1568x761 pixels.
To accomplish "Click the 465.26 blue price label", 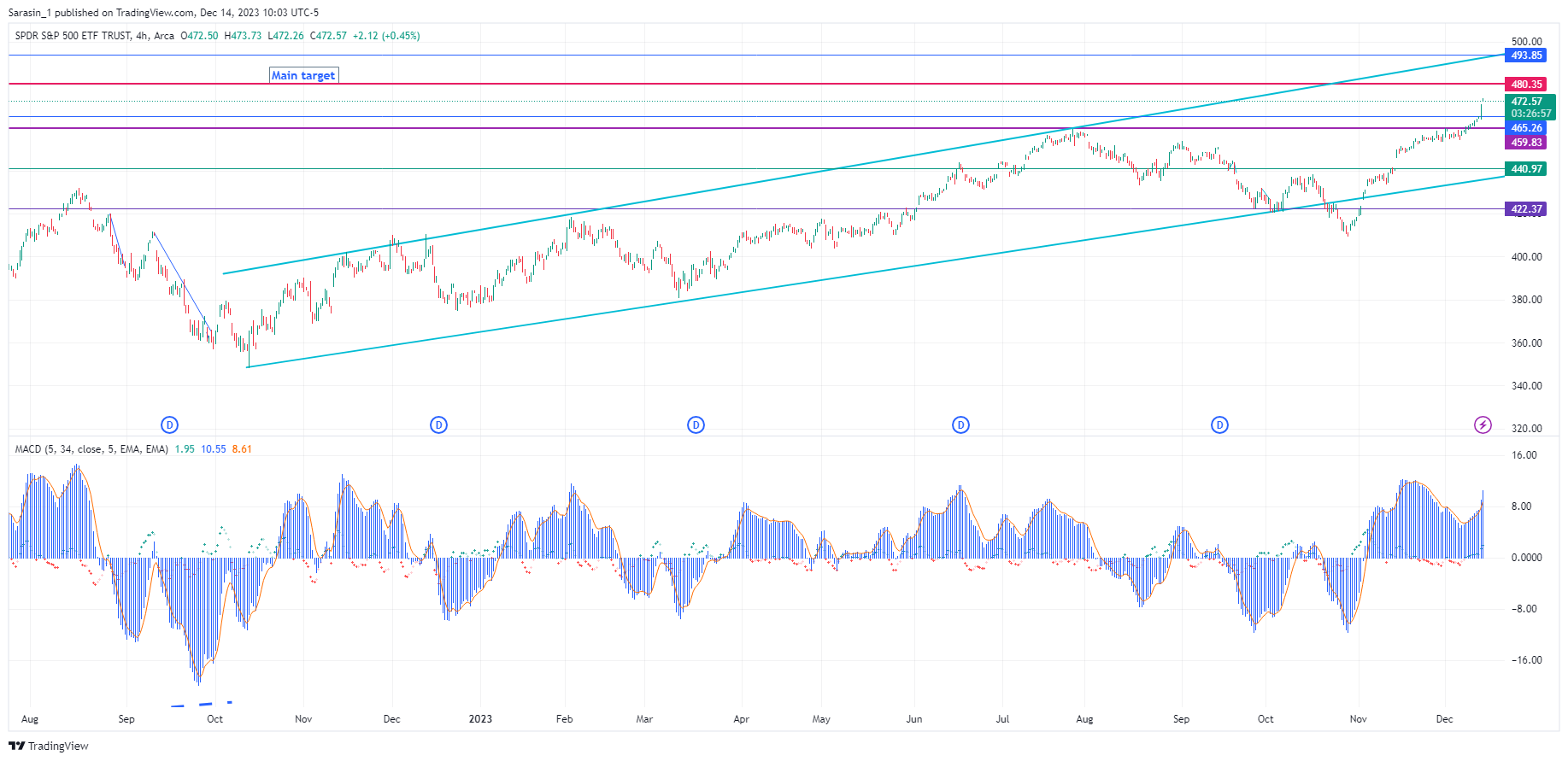I will click(1526, 128).
